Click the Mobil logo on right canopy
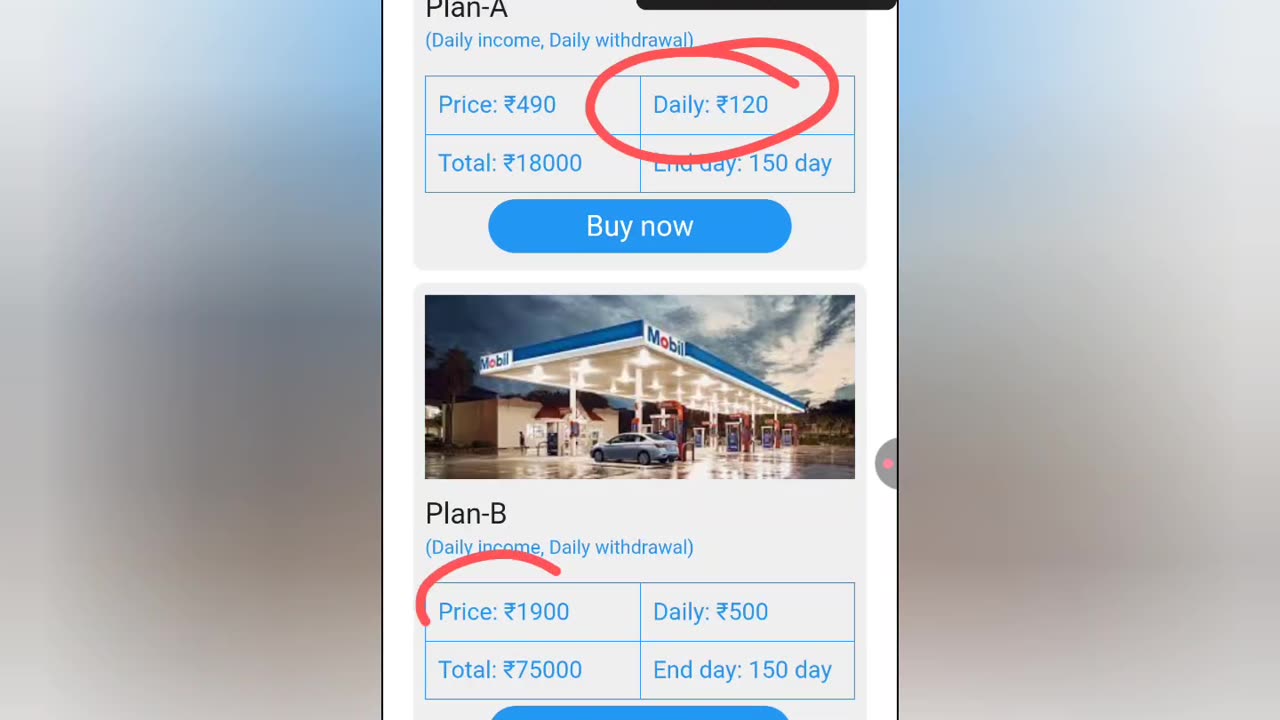This screenshot has height=720, width=1280. tap(666, 341)
